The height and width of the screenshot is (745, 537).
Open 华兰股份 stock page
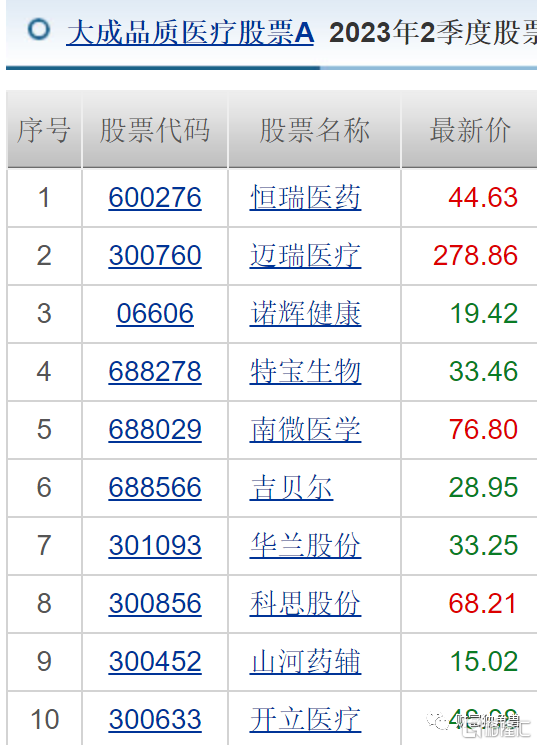pos(305,545)
